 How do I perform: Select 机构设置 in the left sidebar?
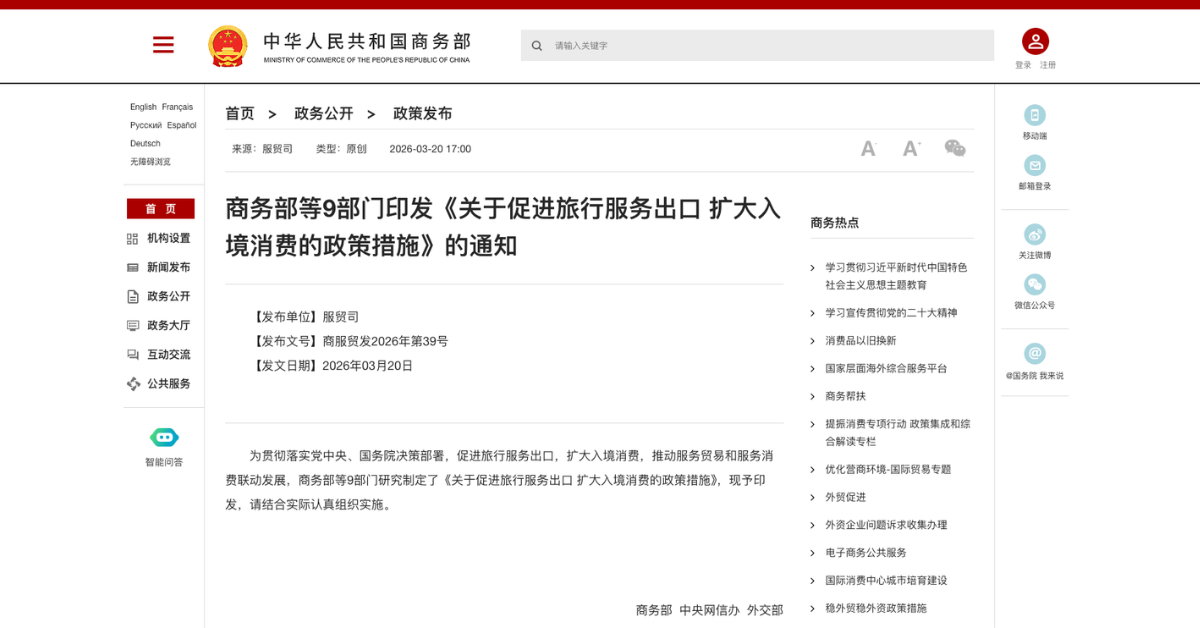point(168,238)
